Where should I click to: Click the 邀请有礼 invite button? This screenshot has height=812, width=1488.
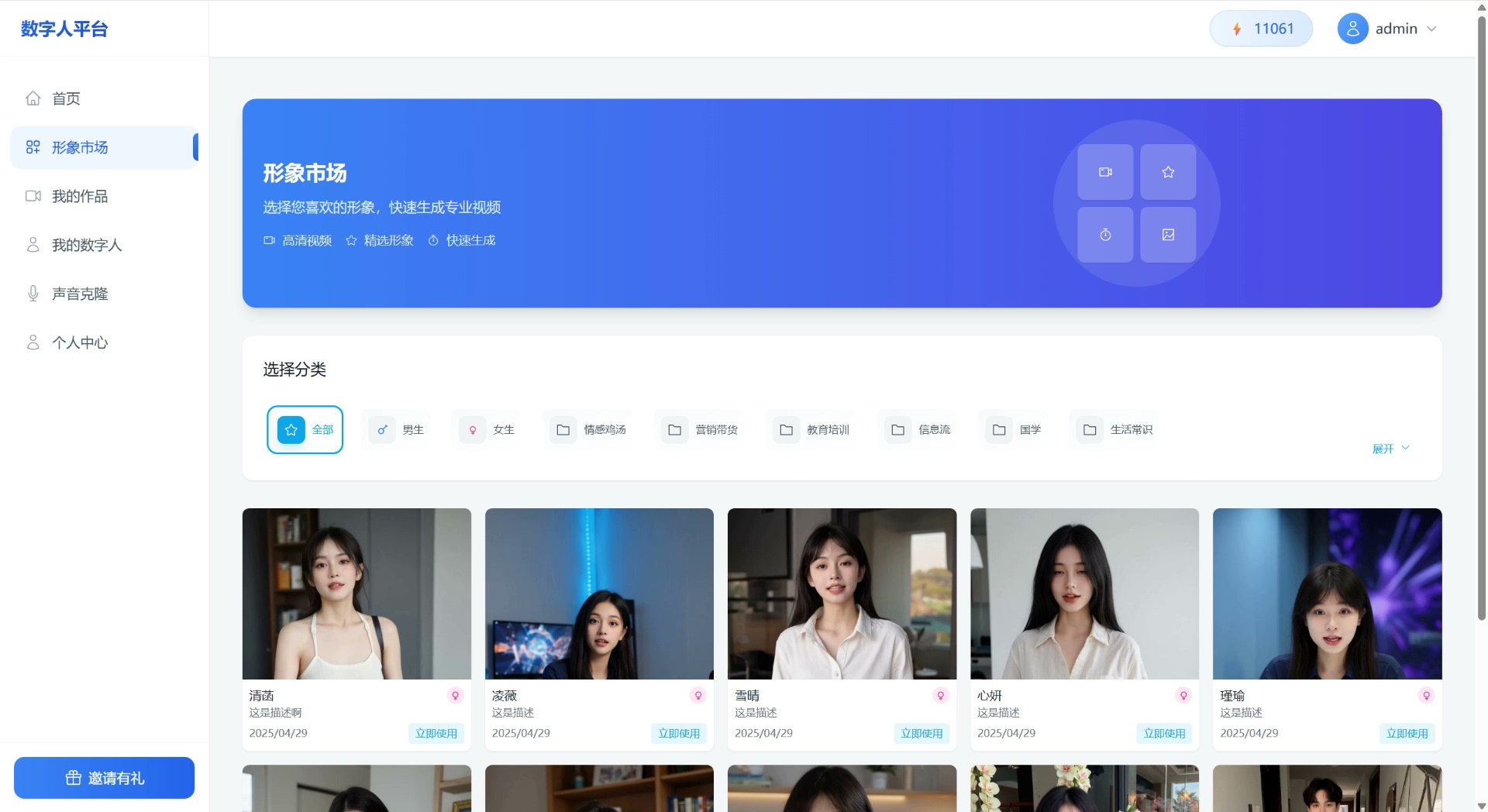click(104, 778)
